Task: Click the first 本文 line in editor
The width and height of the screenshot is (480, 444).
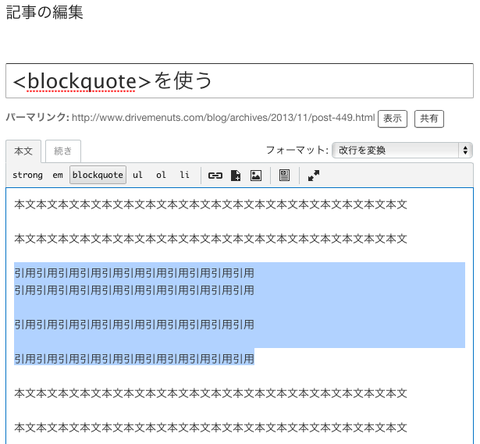Action: pyautogui.click(x=210, y=204)
